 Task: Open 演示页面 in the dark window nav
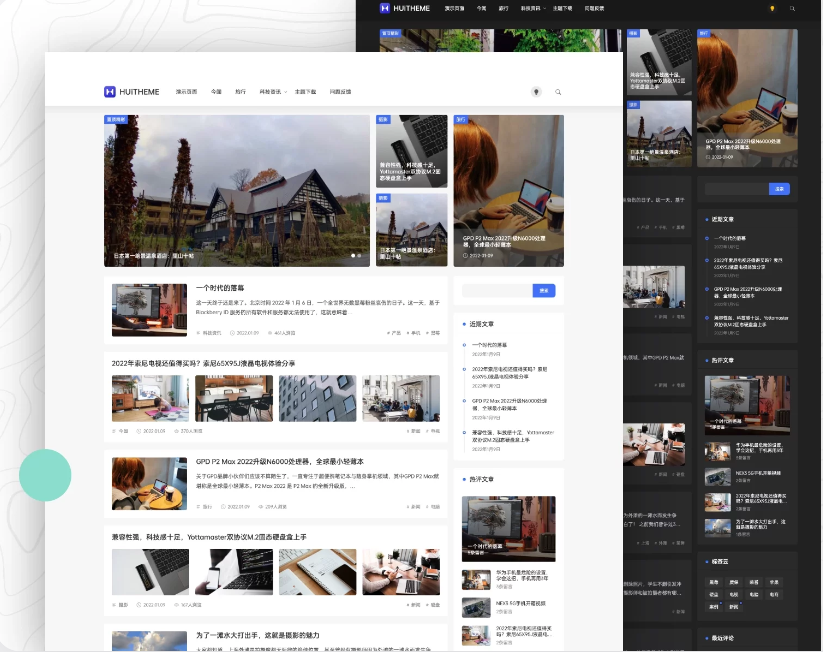point(455,8)
